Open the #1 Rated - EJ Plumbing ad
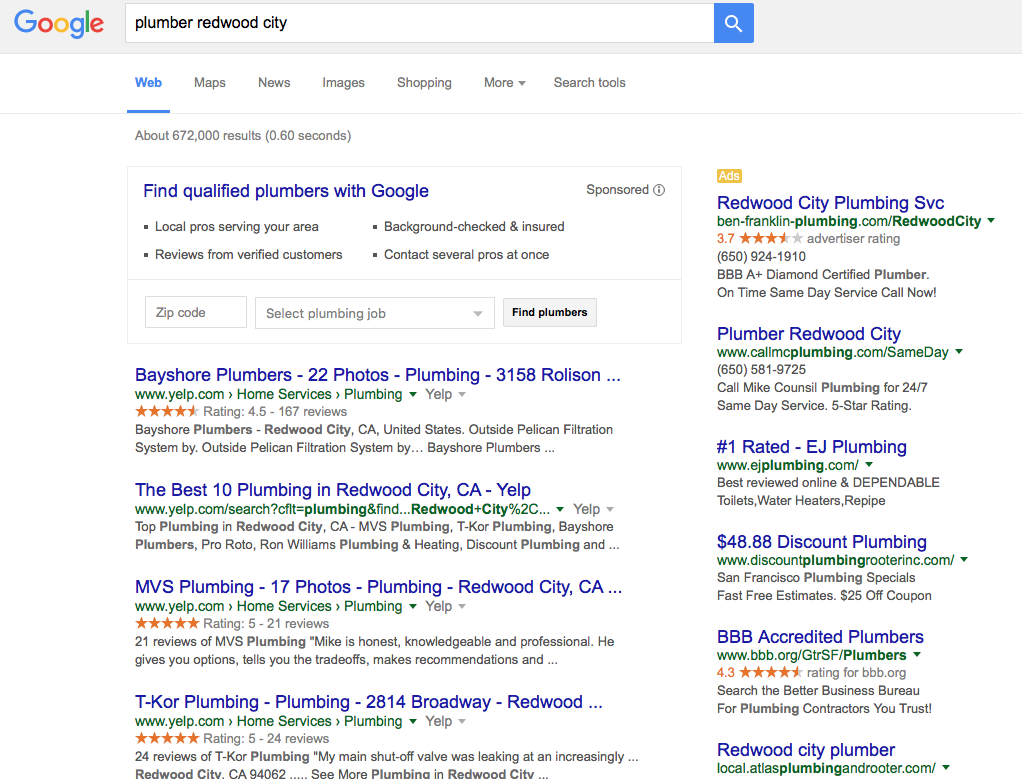The height and width of the screenshot is (779, 1022). [811, 447]
